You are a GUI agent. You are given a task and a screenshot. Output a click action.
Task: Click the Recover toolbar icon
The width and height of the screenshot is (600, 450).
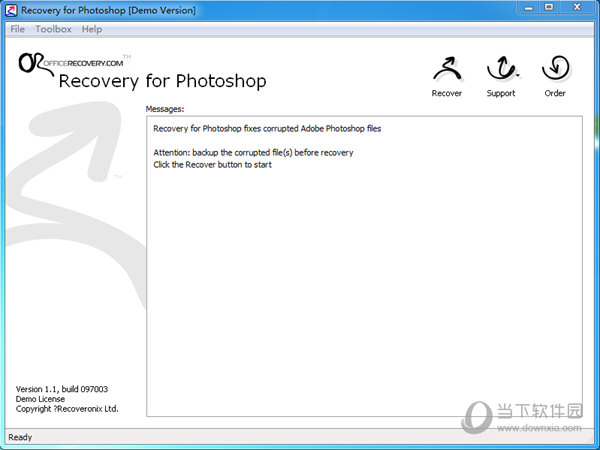(447, 69)
